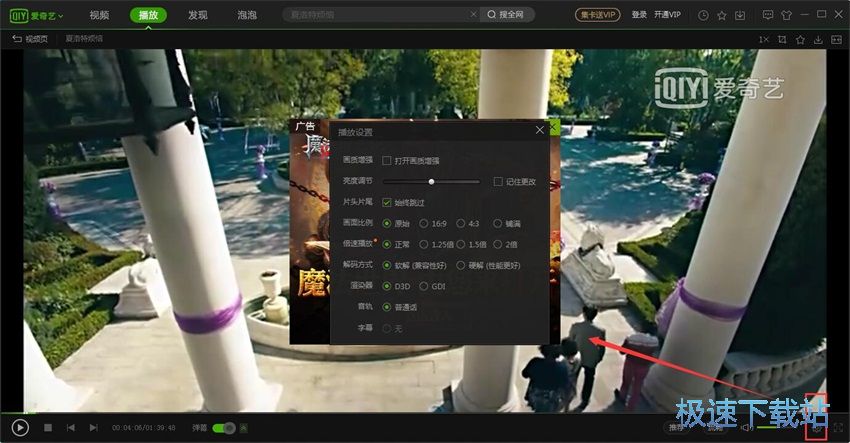Select 铺满 fill aspect ratio
The image size is (850, 443).
[507, 223]
